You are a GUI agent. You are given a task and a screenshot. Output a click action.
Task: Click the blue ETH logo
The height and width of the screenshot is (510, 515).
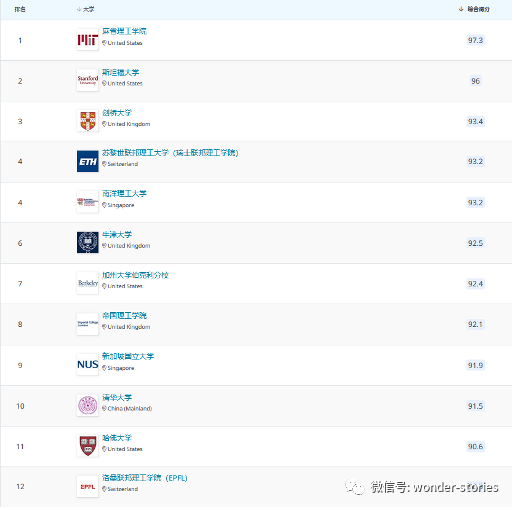[x=87, y=161]
